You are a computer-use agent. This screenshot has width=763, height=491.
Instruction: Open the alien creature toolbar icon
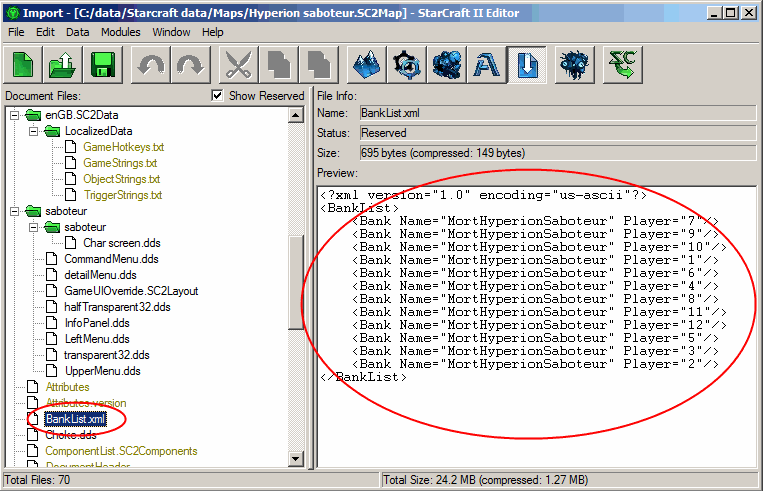coord(574,65)
